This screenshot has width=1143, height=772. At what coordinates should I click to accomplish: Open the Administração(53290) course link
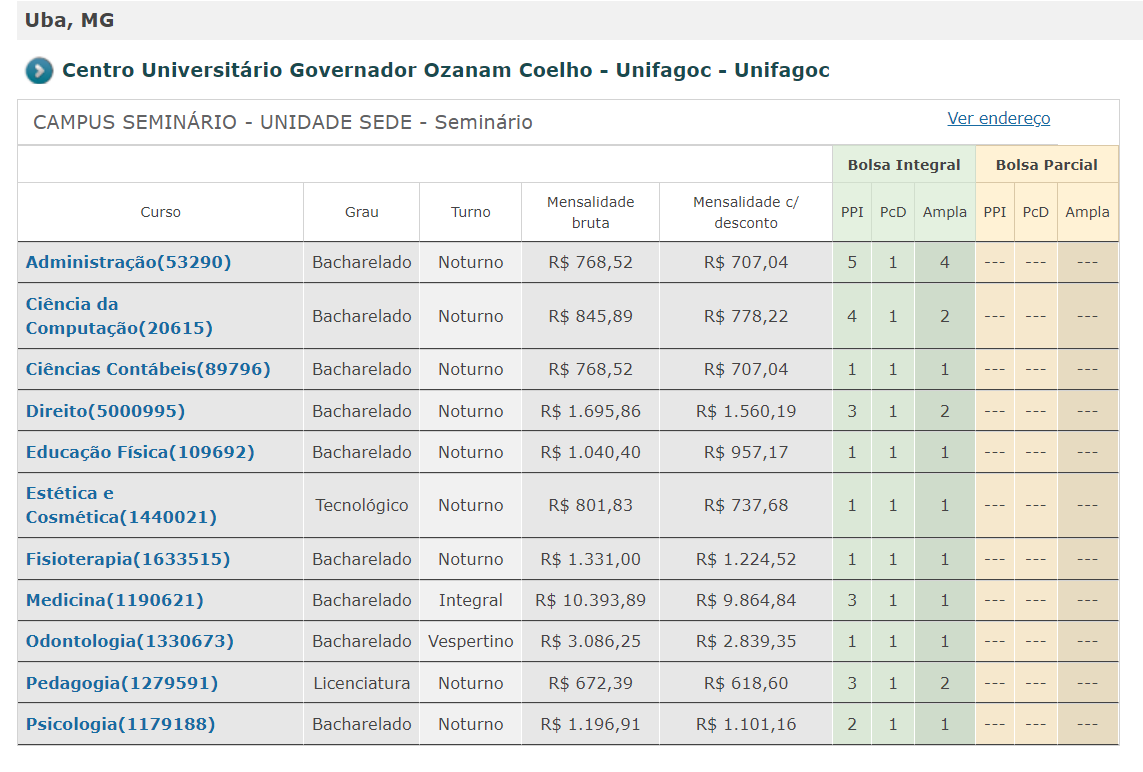tap(128, 262)
